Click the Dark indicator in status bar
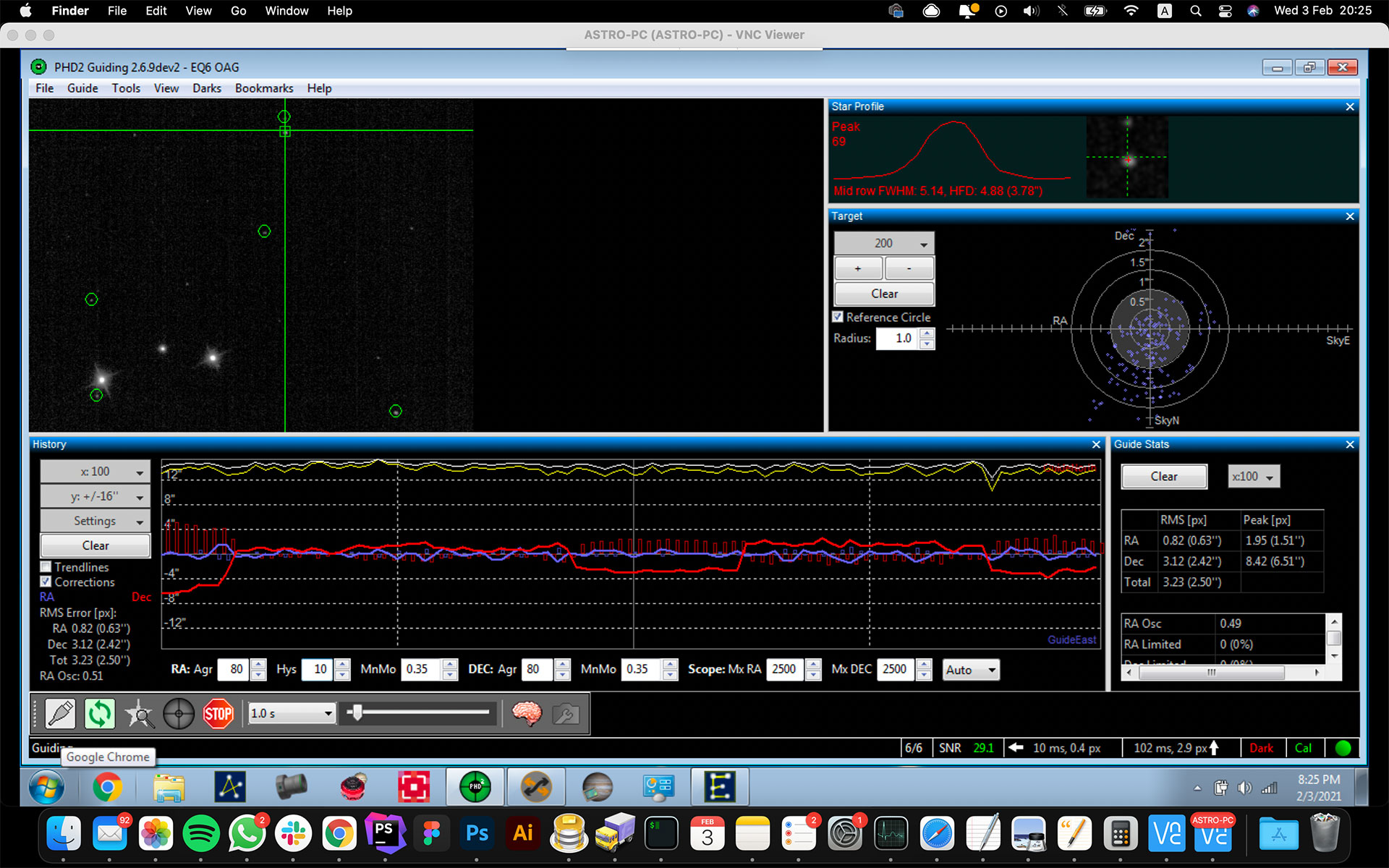The height and width of the screenshot is (868, 1389). [x=1261, y=748]
